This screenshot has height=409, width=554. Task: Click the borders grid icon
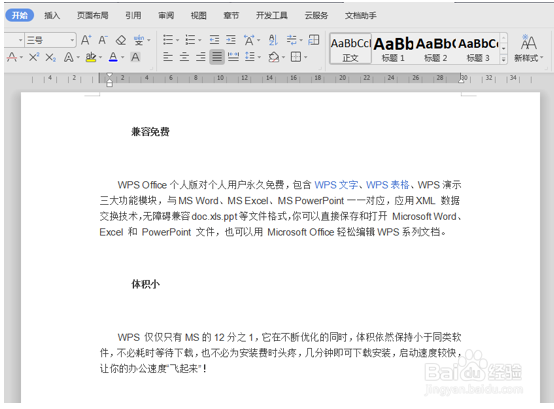pyautogui.click(x=296, y=57)
